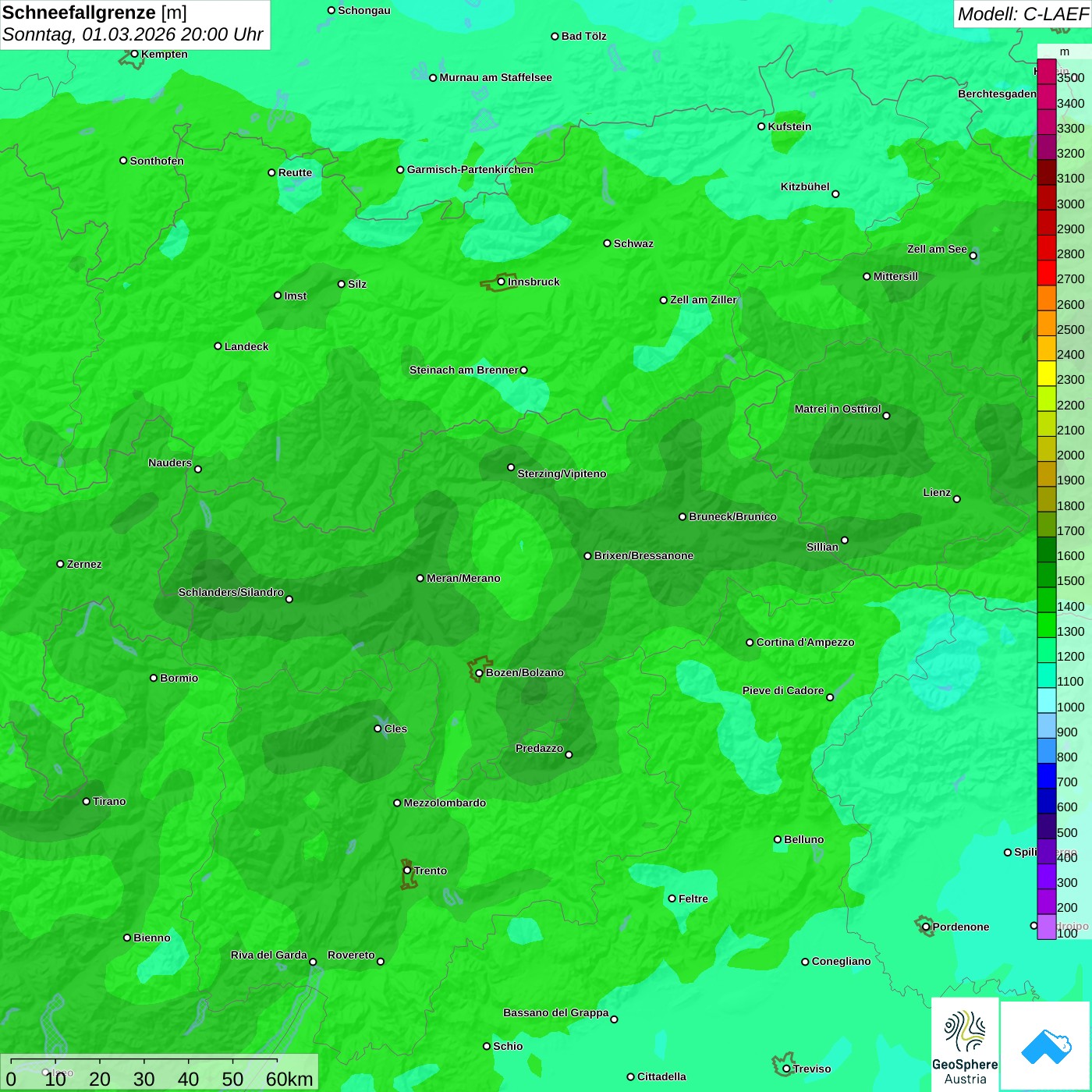
Task: Click the Belluno location dot
Action: [x=777, y=839]
